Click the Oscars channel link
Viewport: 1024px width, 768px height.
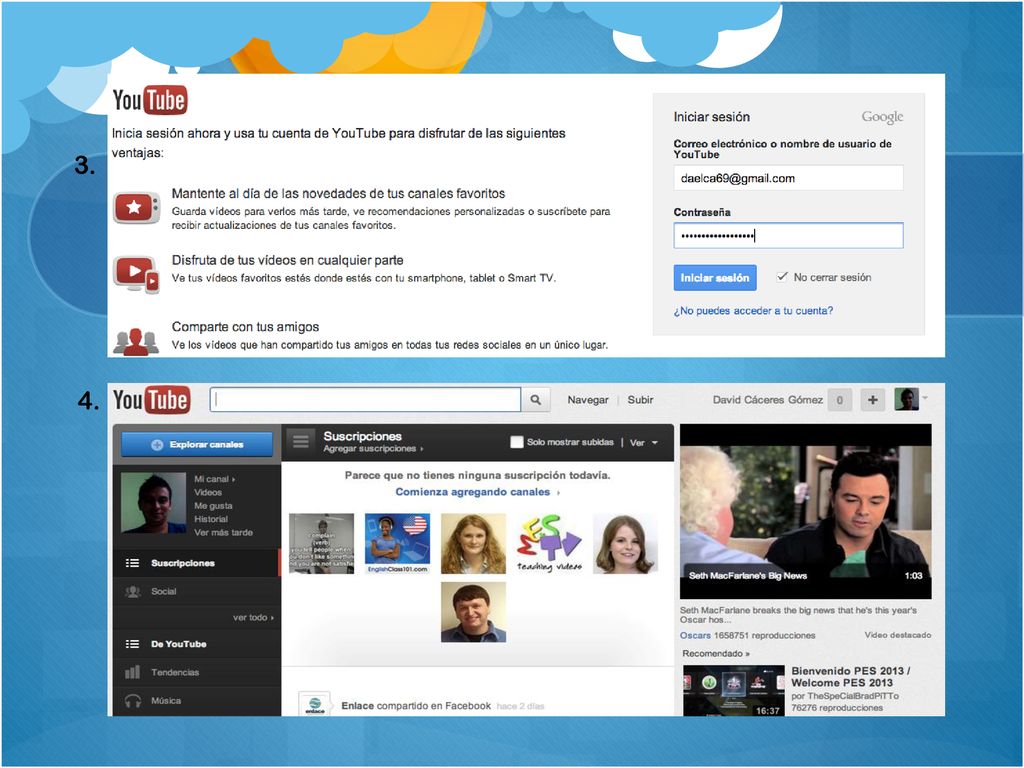pyautogui.click(x=695, y=635)
